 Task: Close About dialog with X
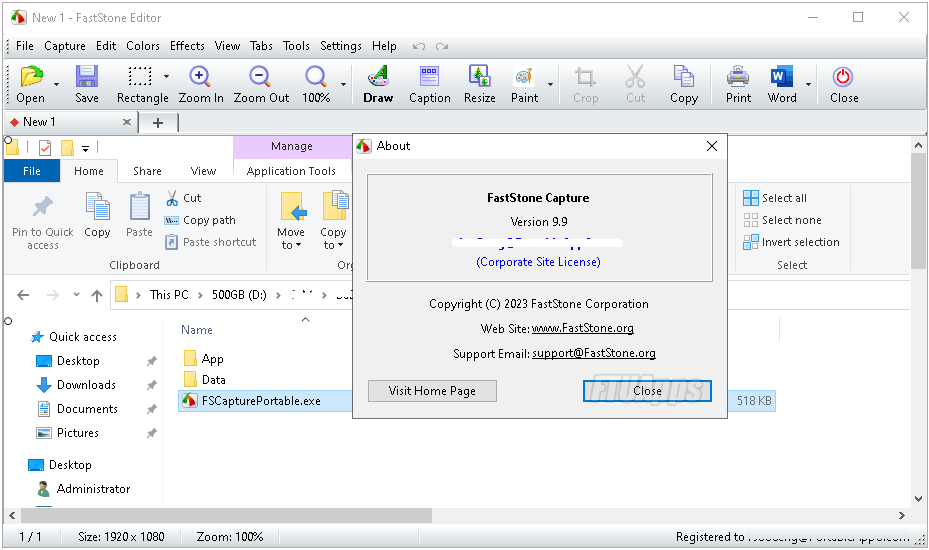pos(712,146)
